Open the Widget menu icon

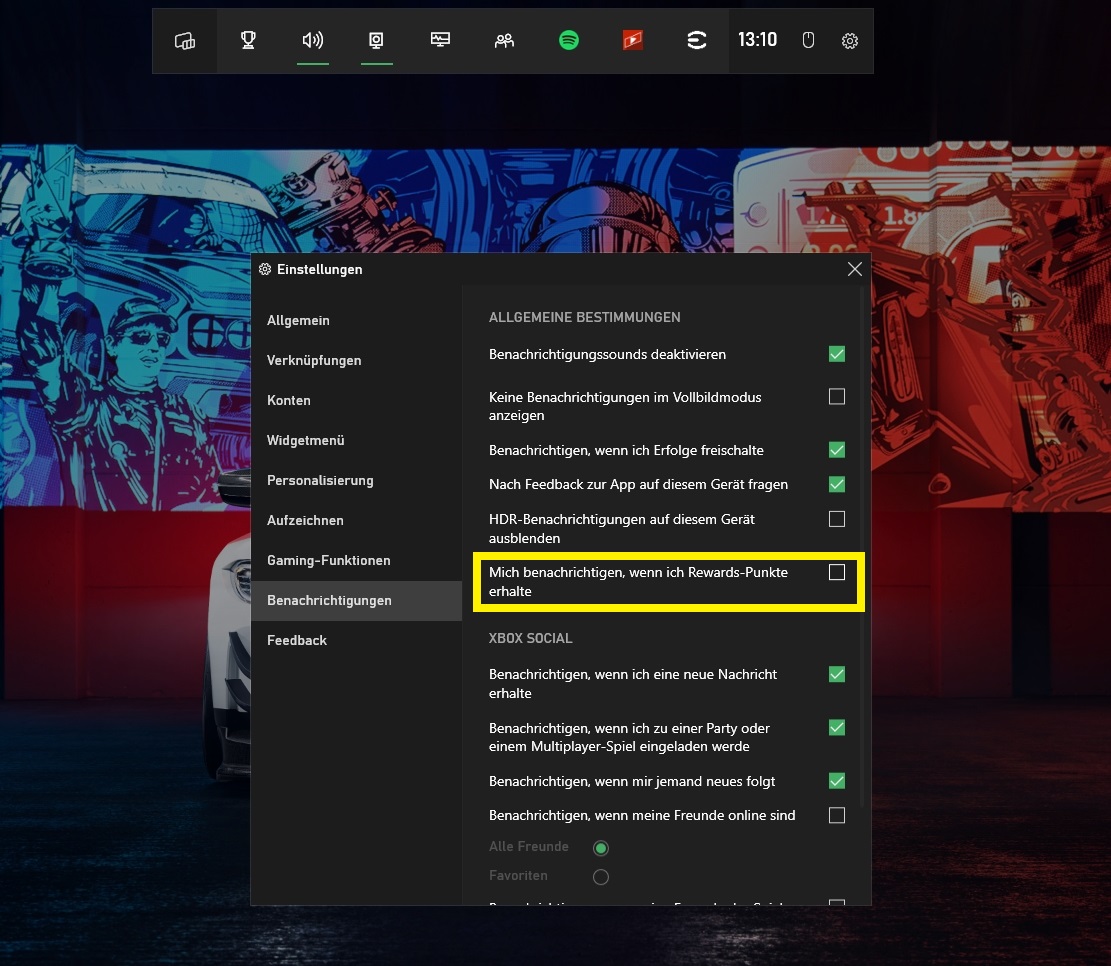point(185,40)
